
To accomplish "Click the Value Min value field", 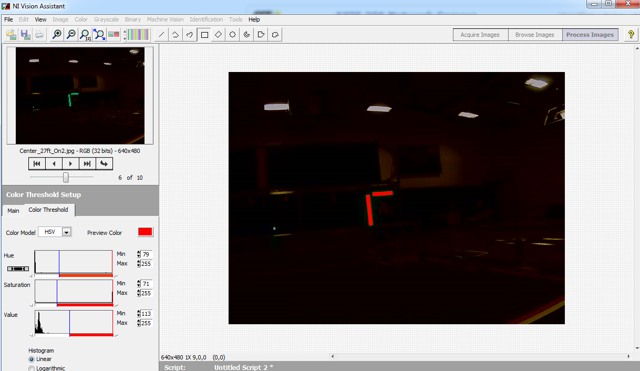I will click(147, 314).
